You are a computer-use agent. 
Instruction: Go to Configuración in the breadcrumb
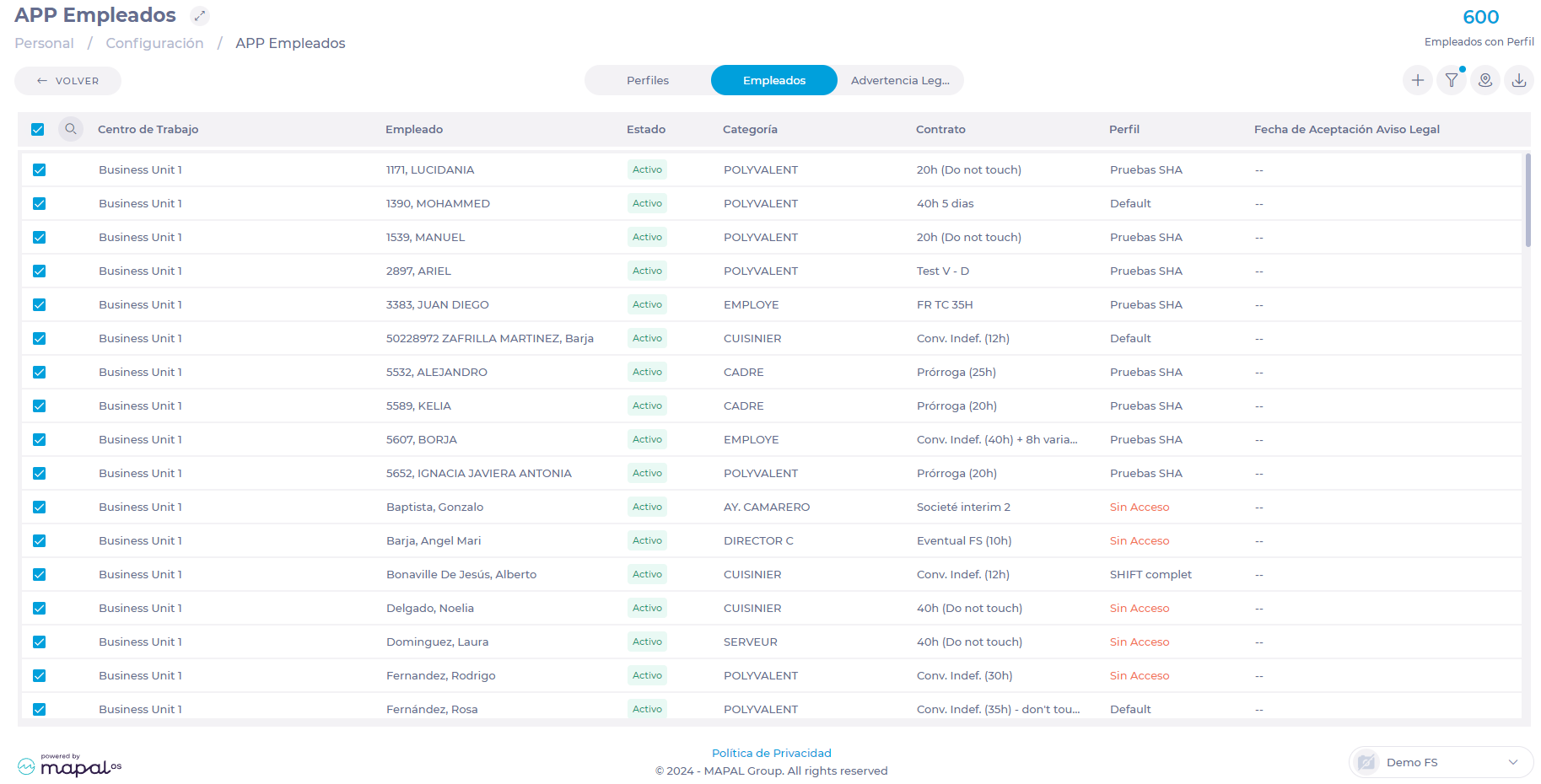point(154,43)
